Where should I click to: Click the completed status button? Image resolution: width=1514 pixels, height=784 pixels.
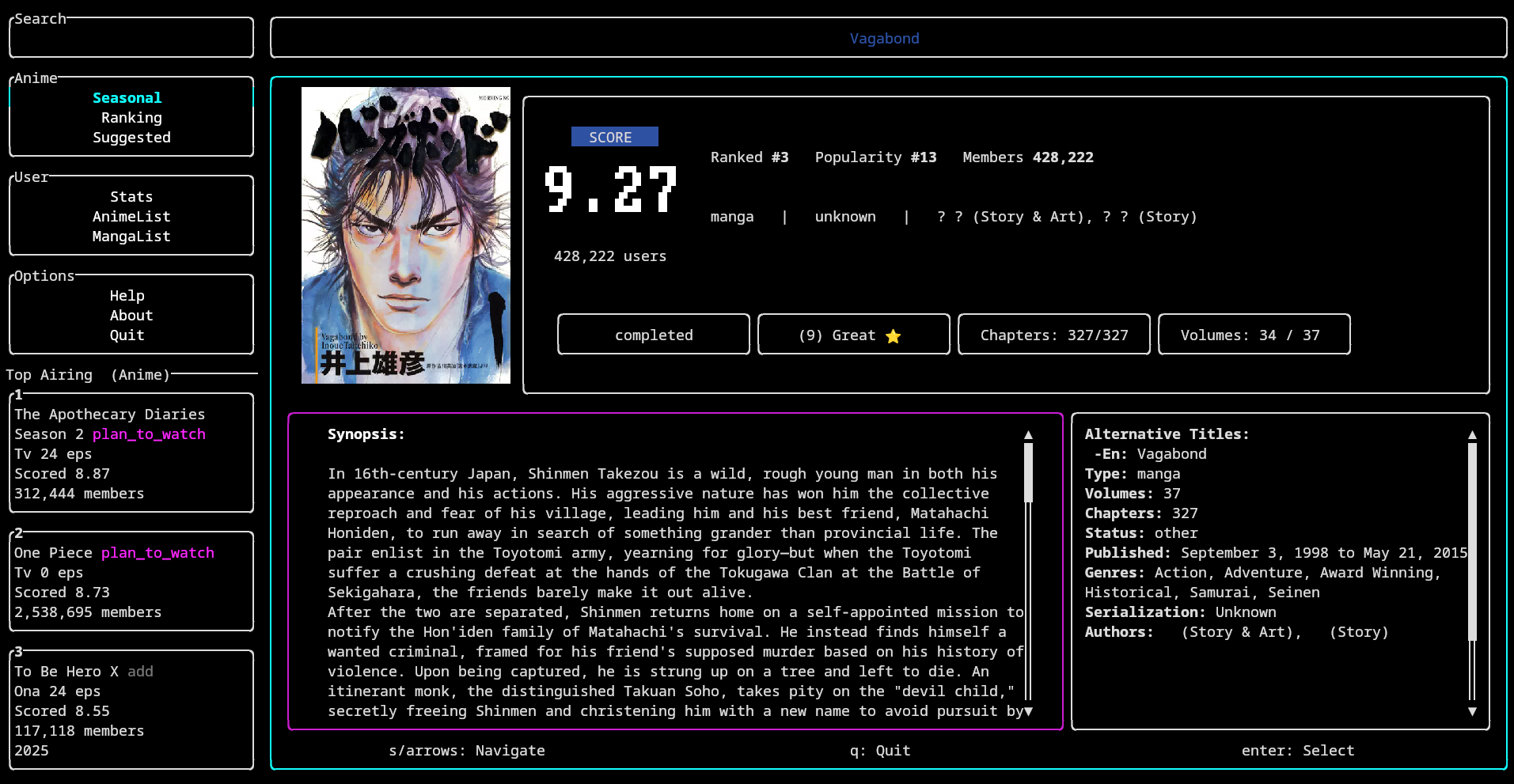654,335
